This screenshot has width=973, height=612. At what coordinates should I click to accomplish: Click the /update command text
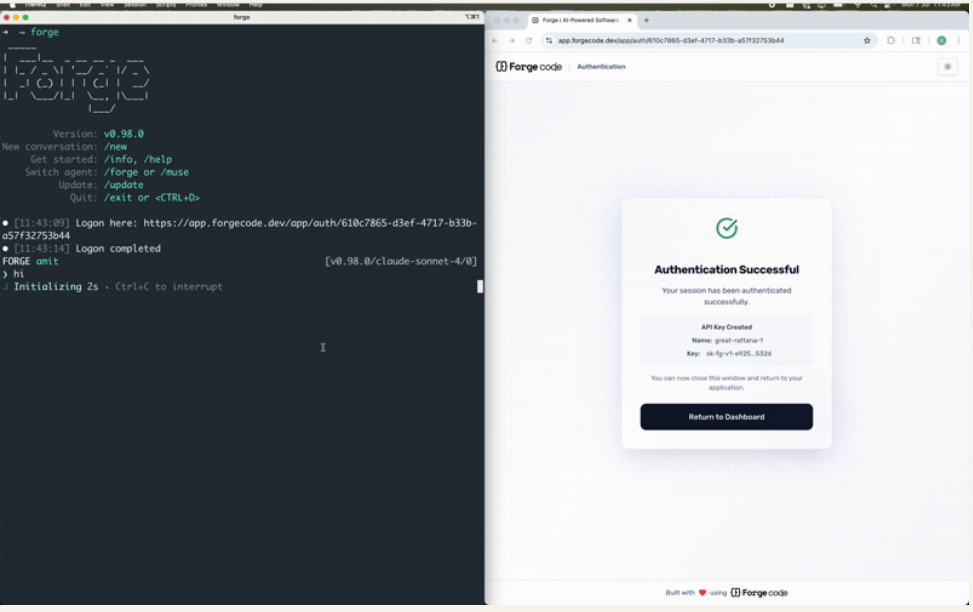click(123, 185)
